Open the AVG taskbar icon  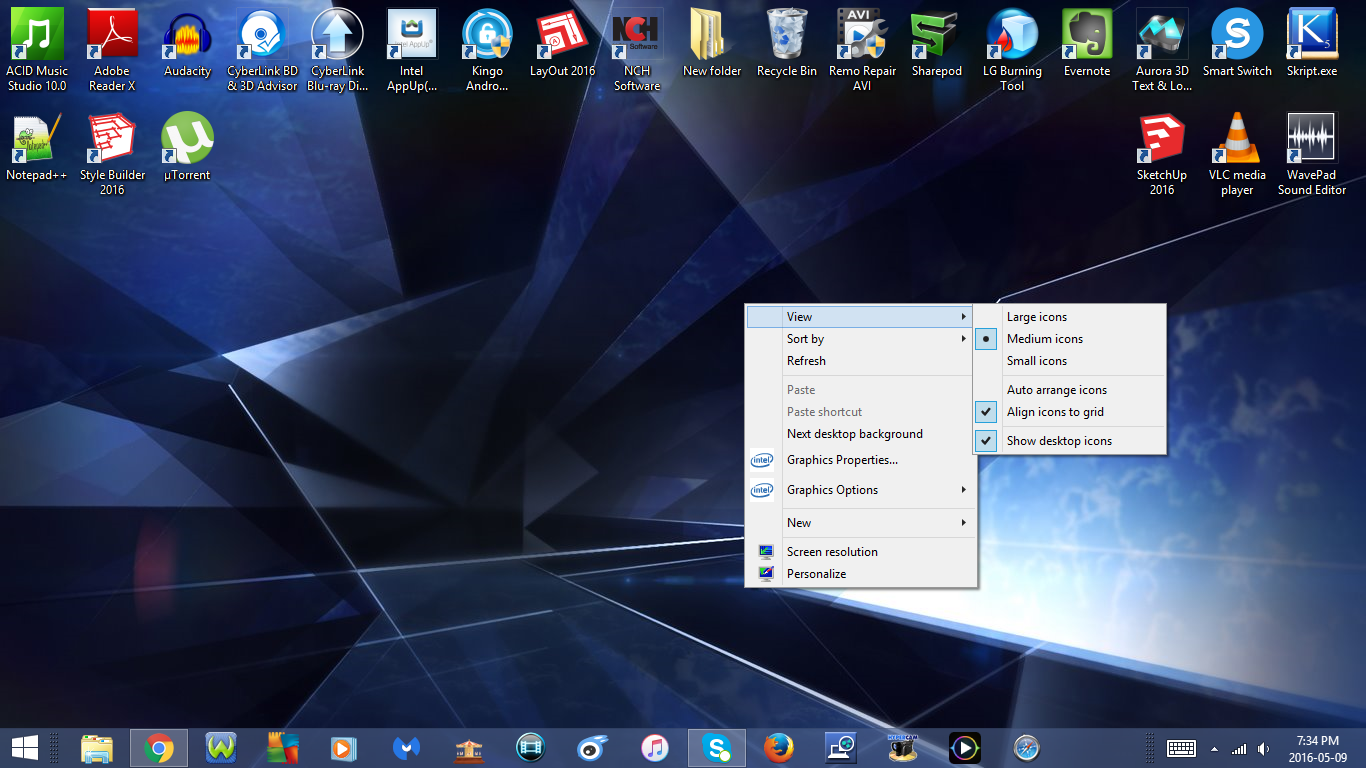[282, 748]
